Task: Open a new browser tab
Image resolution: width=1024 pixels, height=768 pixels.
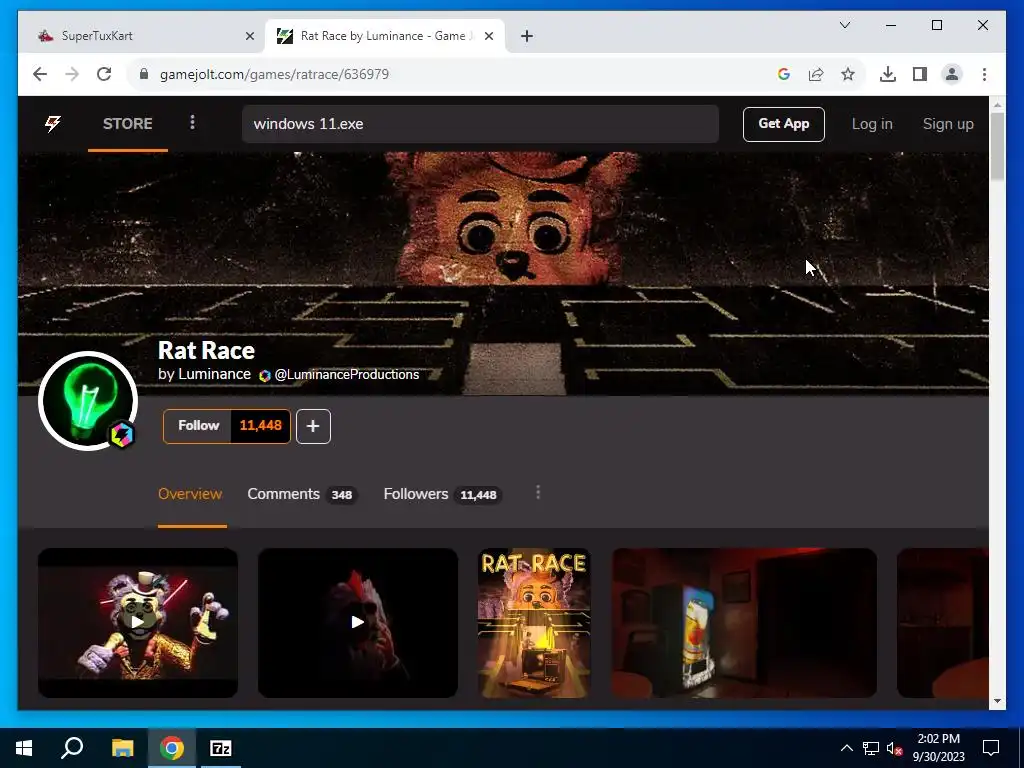Action: 527,36
